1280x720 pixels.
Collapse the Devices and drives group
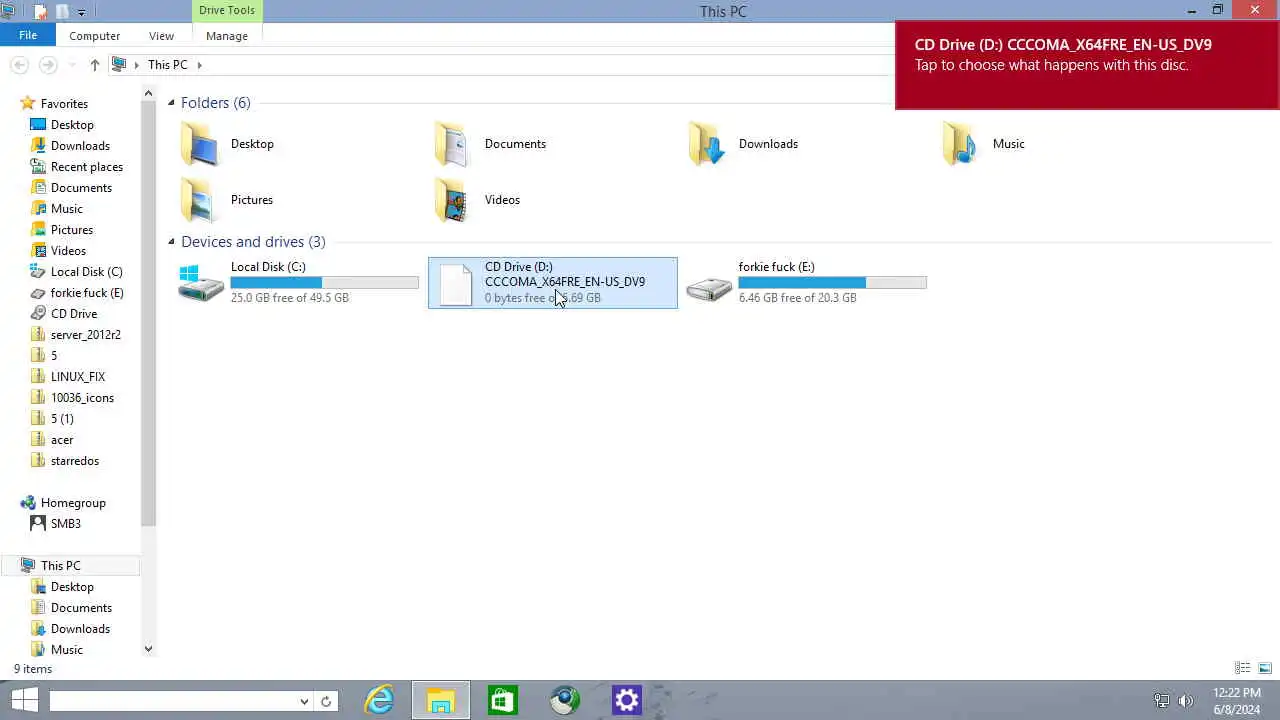click(x=171, y=242)
